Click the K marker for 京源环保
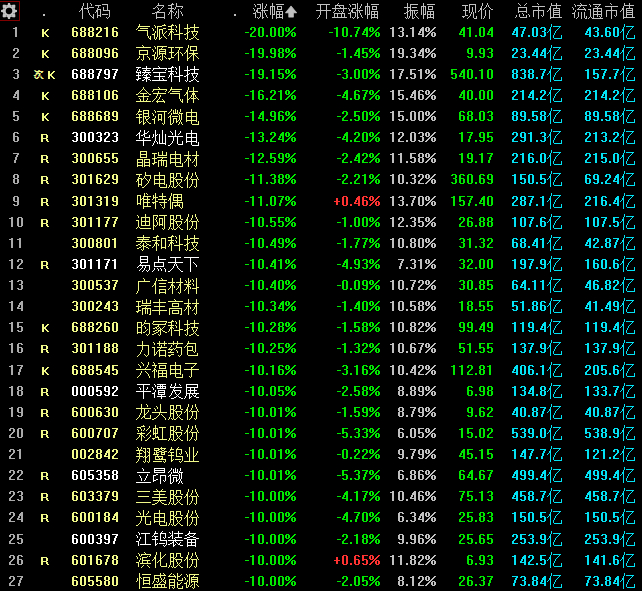Screen dimensions: 642x591 [x=45, y=54]
